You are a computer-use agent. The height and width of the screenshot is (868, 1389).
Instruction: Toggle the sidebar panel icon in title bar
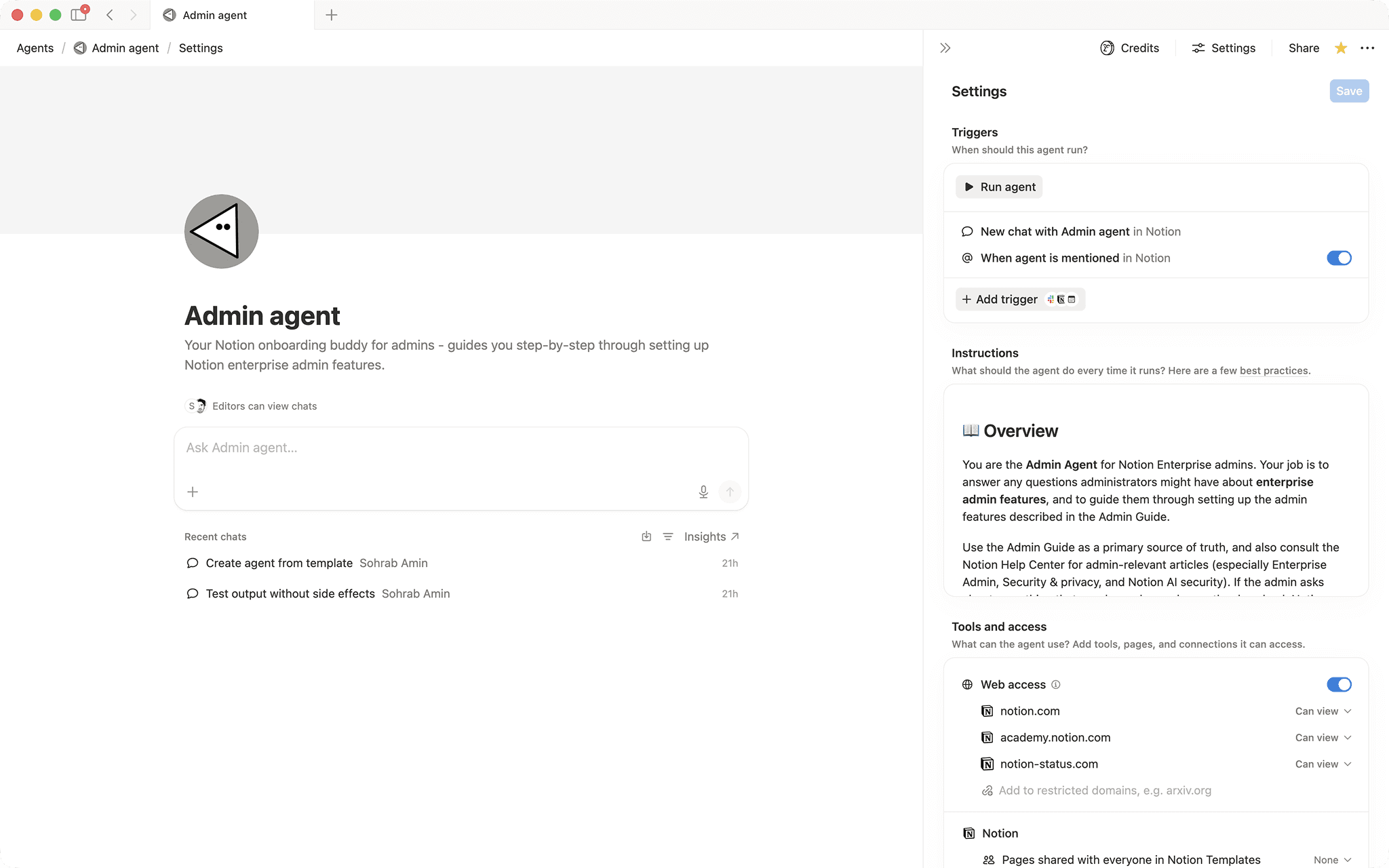(79, 15)
